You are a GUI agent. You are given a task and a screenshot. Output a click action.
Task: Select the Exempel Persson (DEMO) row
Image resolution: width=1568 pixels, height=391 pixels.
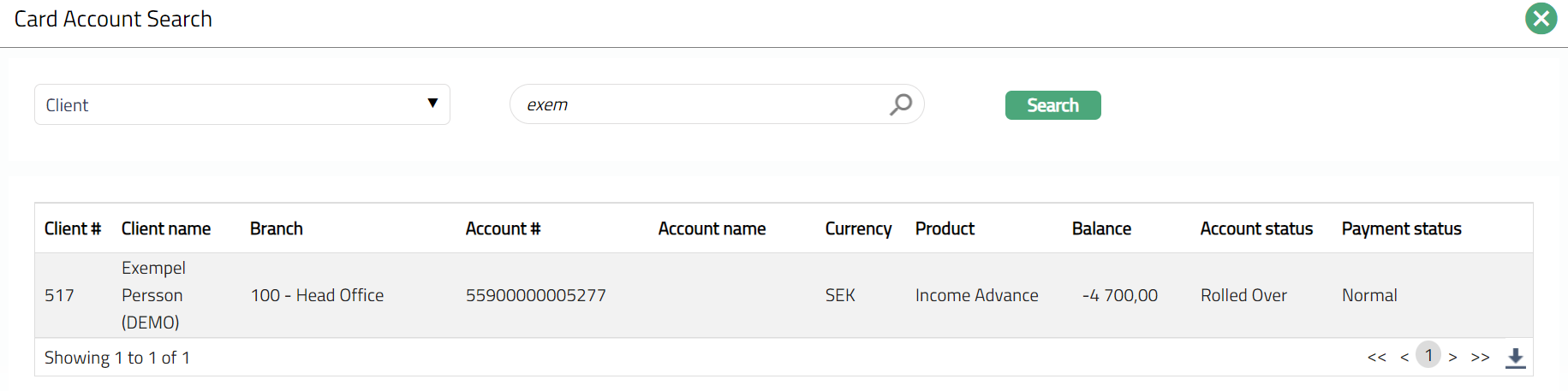pos(152,295)
